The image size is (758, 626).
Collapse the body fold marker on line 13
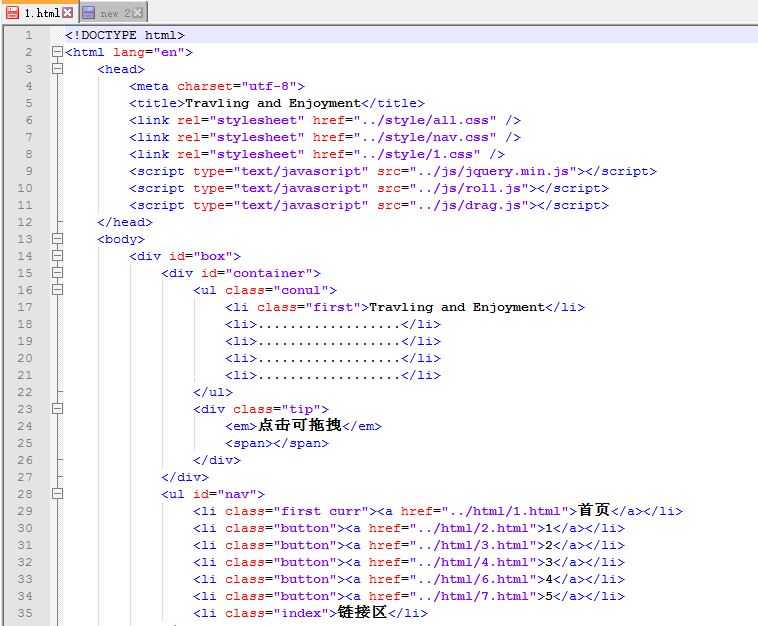click(57, 239)
